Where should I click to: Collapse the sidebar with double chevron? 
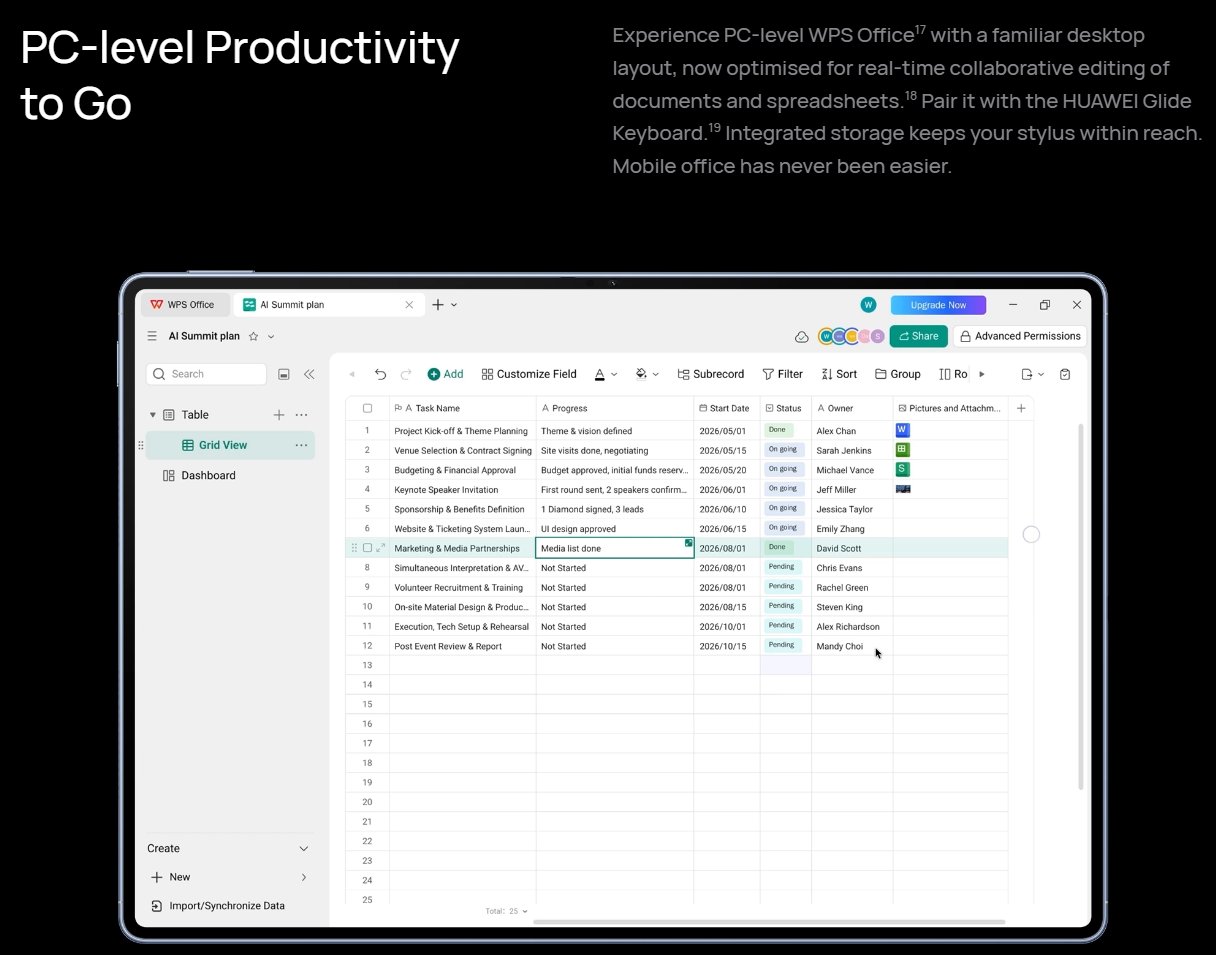[309, 374]
